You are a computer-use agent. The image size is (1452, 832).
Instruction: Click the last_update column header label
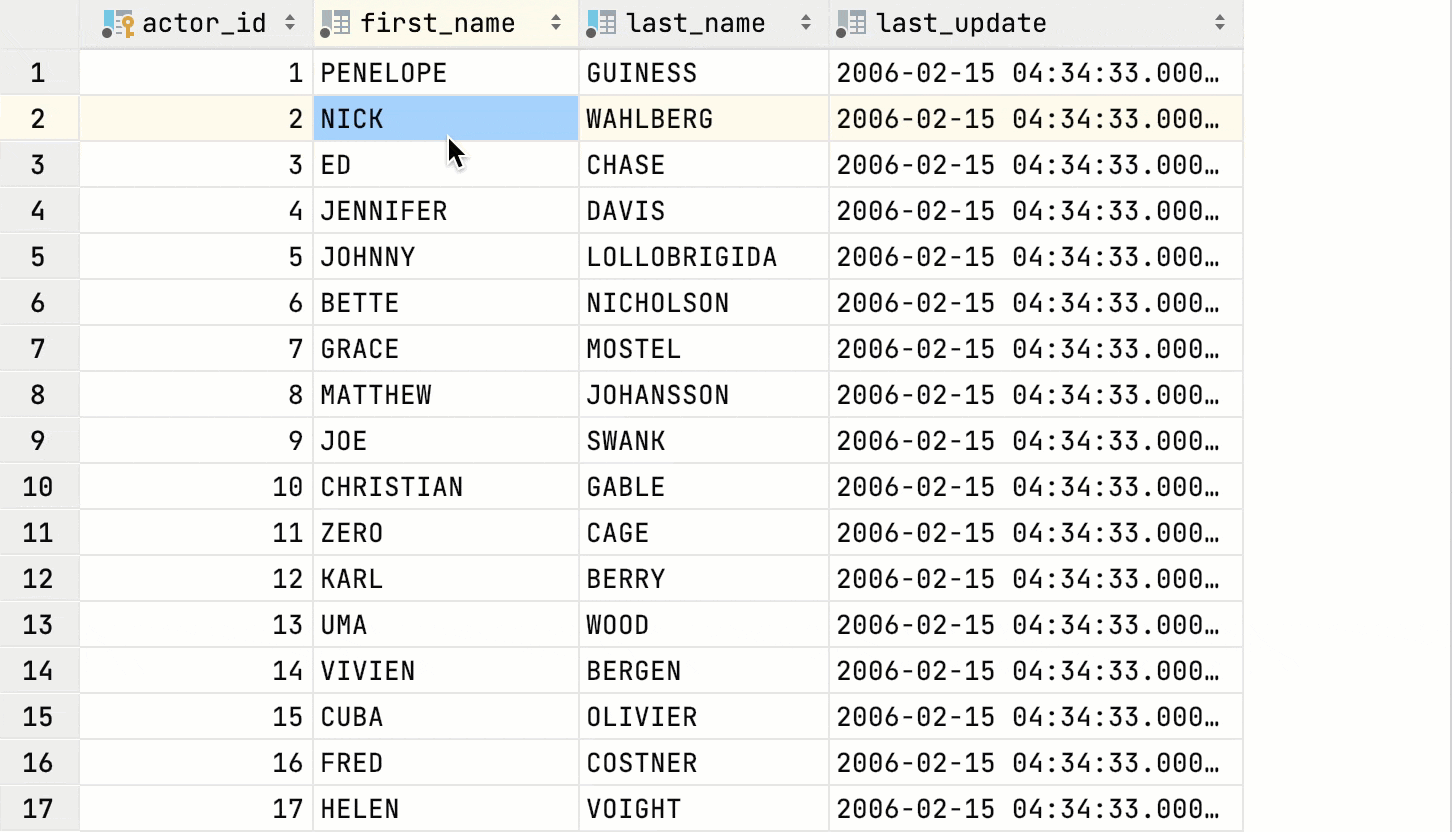tap(961, 24)
